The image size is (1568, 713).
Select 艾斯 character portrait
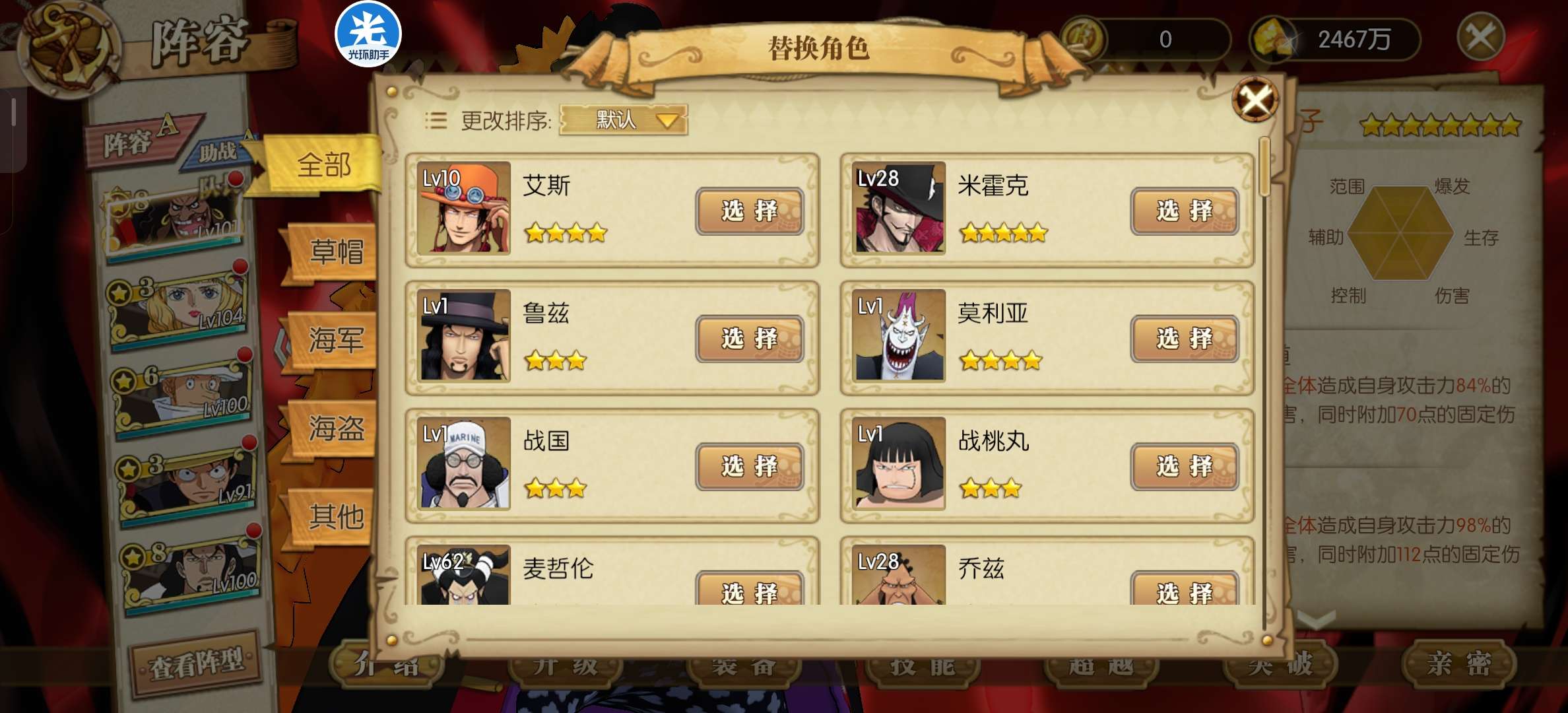tap(465, 208)
